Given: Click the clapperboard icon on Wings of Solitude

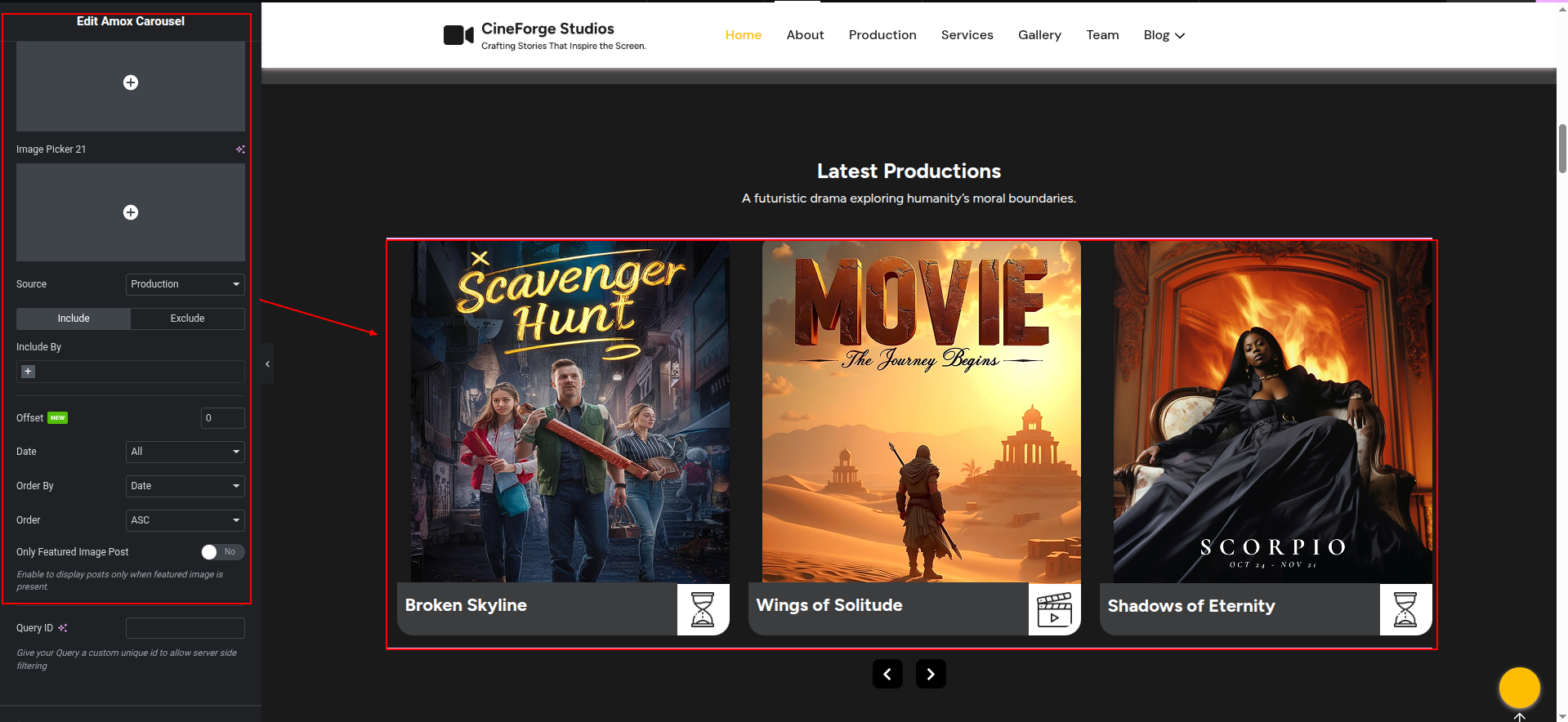Looking at the screenshot, I should [1054, 609].
